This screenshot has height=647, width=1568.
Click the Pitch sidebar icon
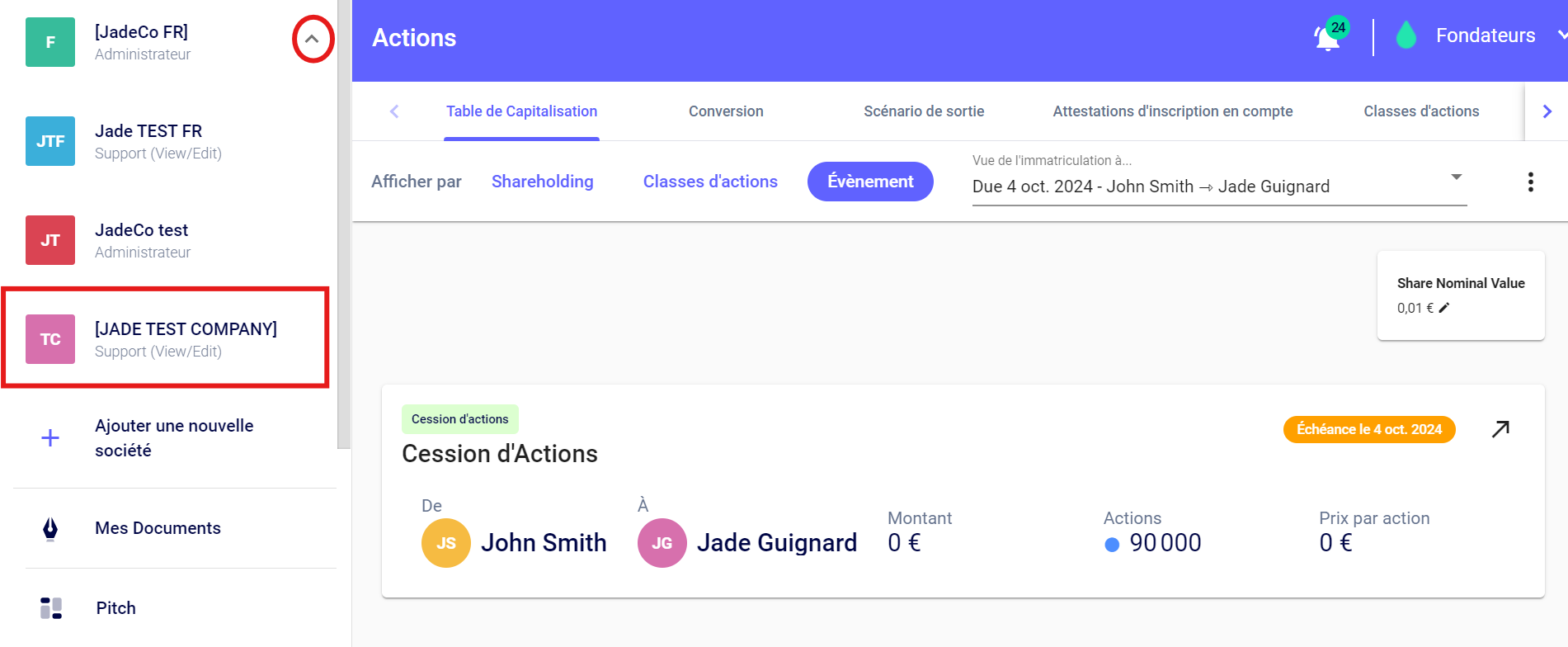point(50,608)
